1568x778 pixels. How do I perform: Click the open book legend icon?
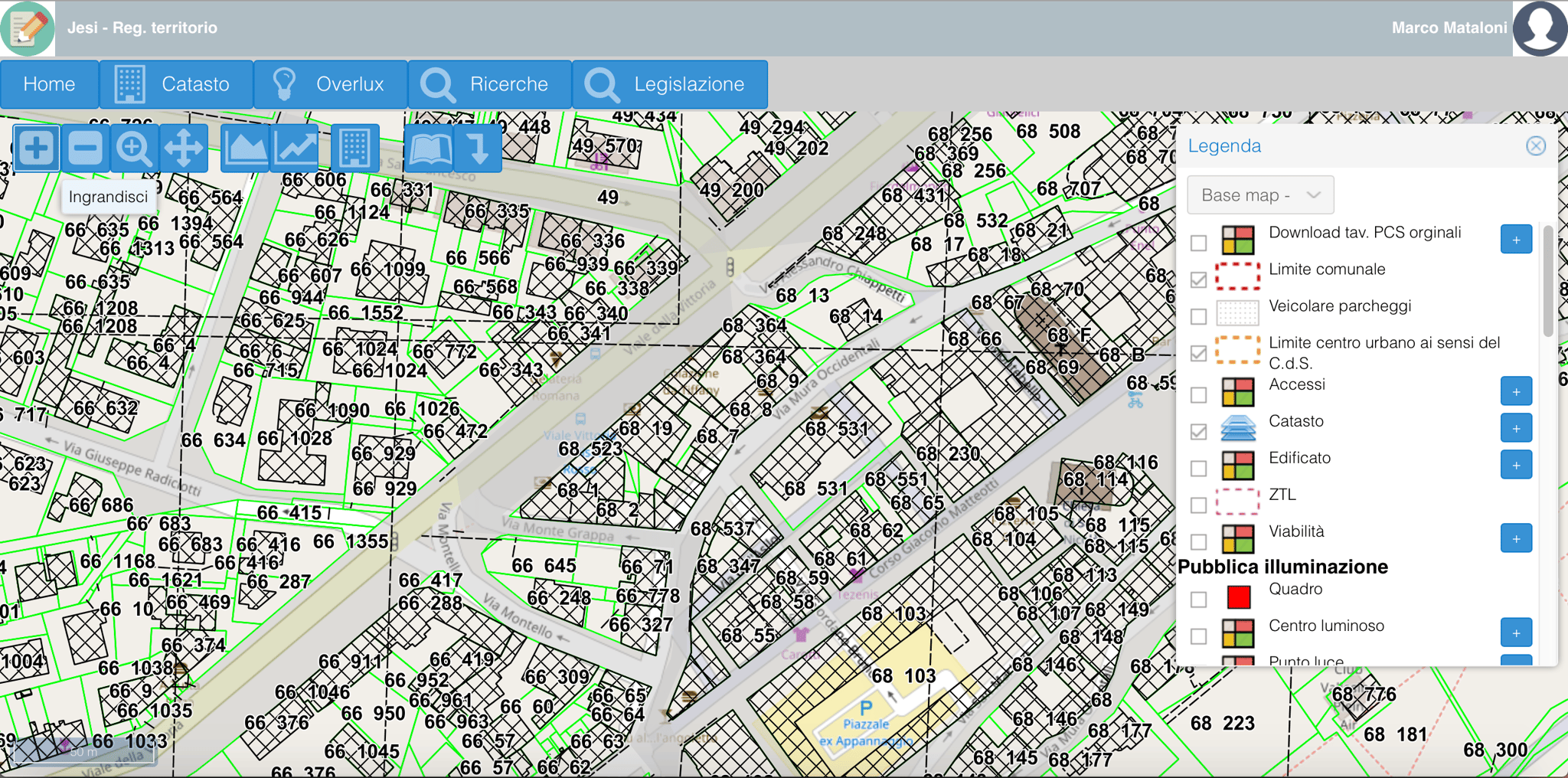point(430,148)
